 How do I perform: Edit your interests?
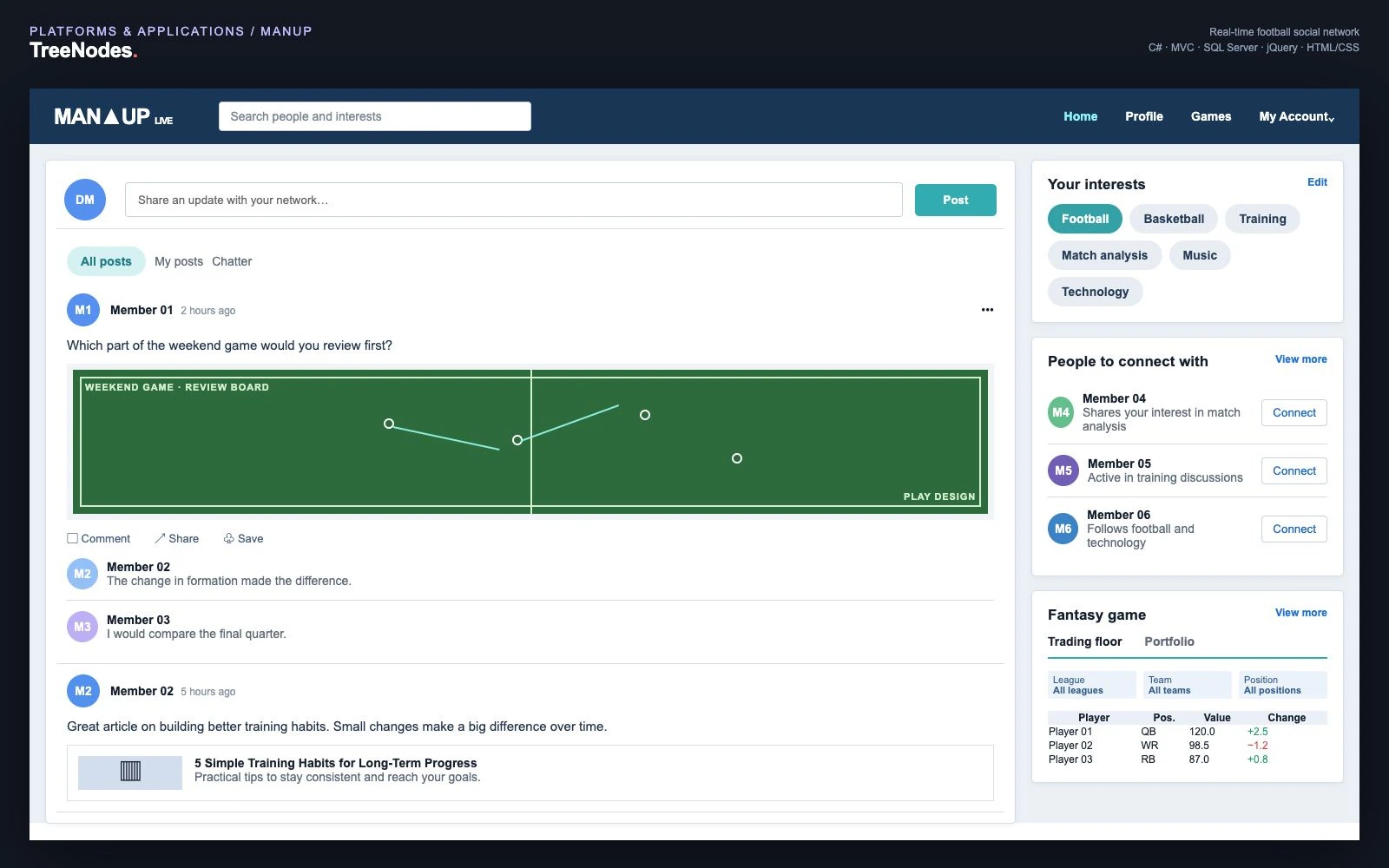(x=1317, y=182)
